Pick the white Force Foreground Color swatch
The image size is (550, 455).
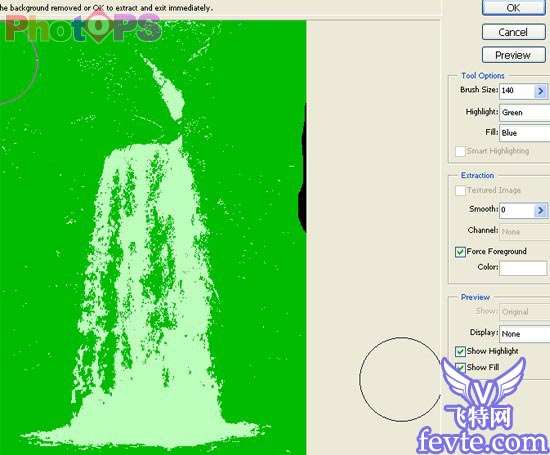pyautogui.click(x=523, y=268)
